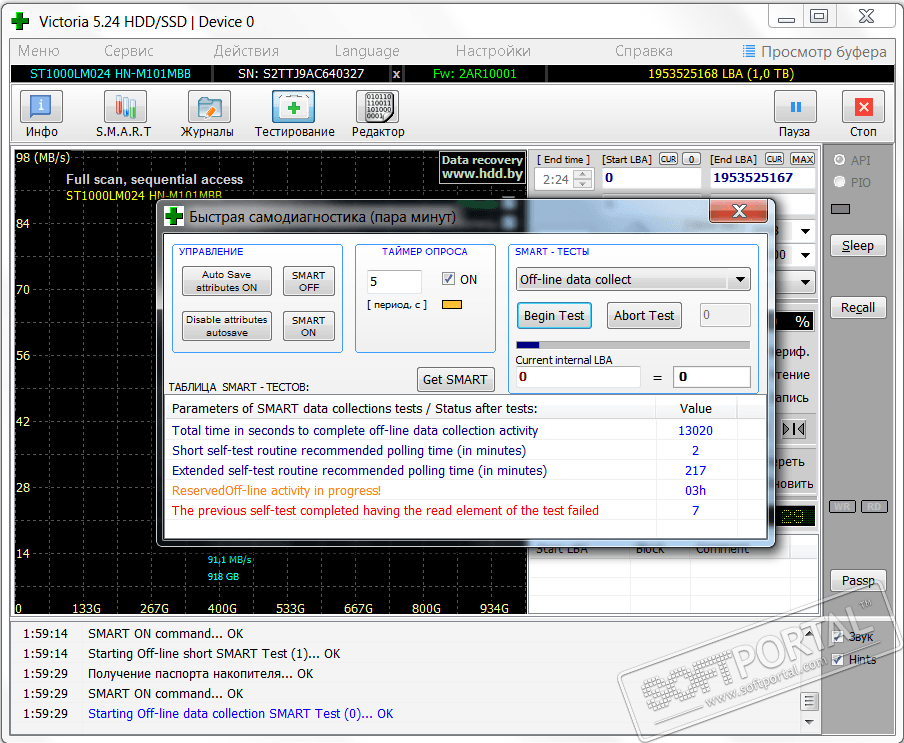This screenshot has height=743, width=904.
Task: Click the WR indicator
Action: [842, 506]
